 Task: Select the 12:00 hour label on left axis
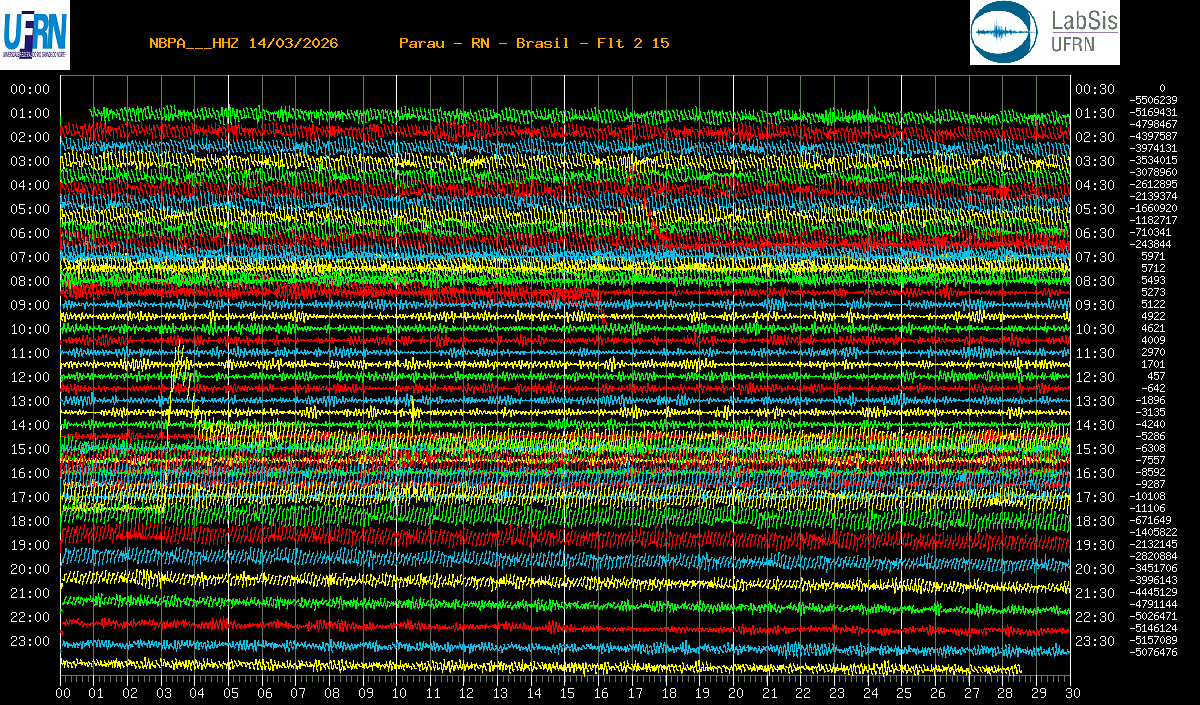30,377
